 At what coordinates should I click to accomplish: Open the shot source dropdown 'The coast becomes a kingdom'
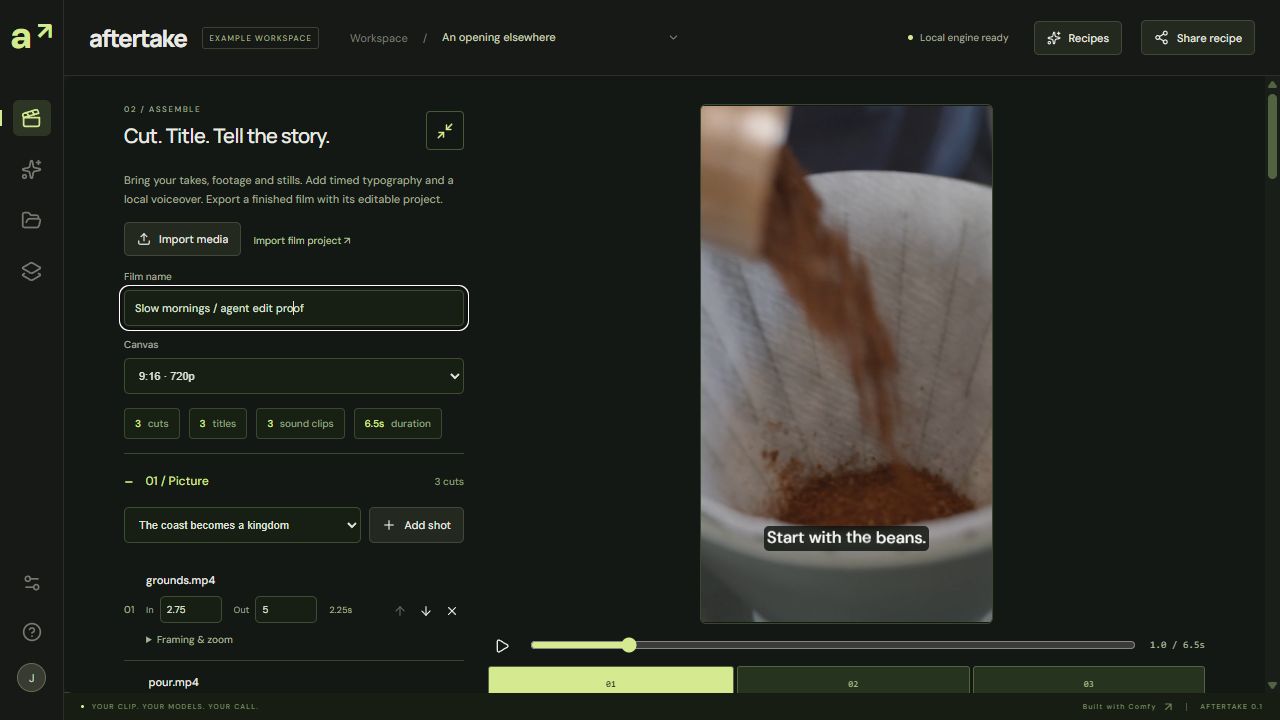242,525
